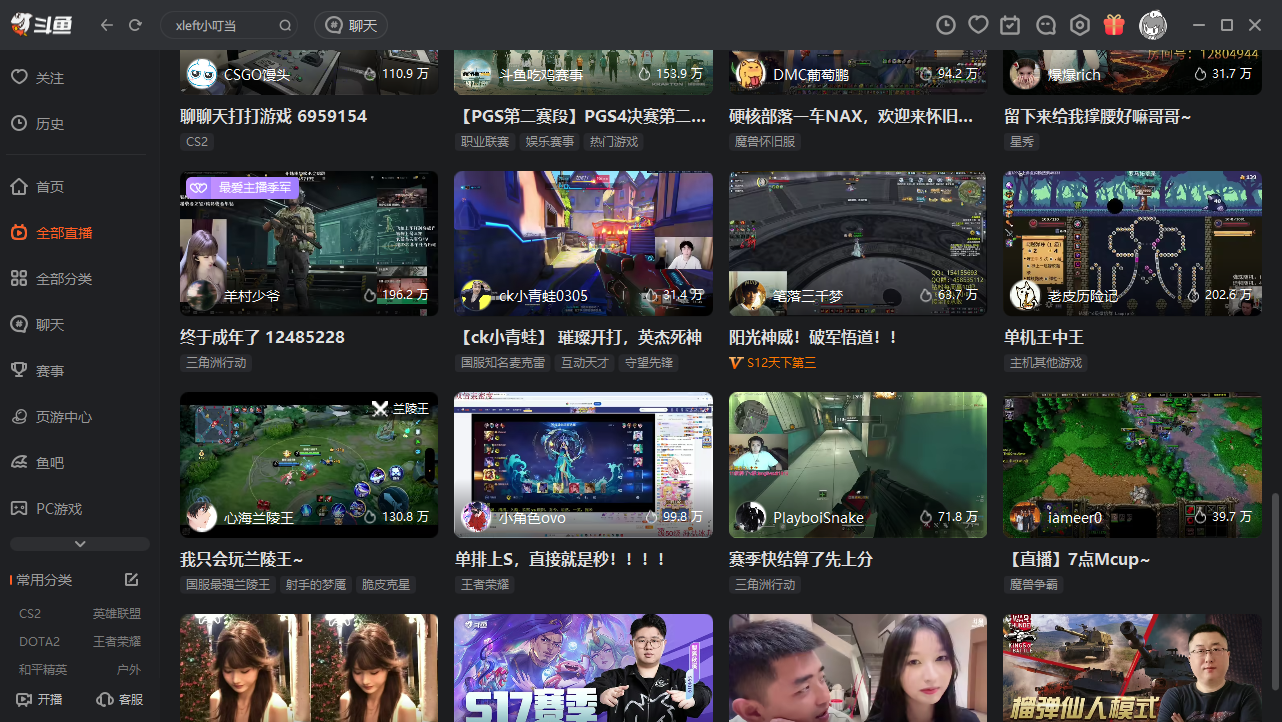Image resolution: width=1282 pixels, height=722 pixels.
Task: Click the 娱乐赛事 tag
Action: click(x=550, y=142)
